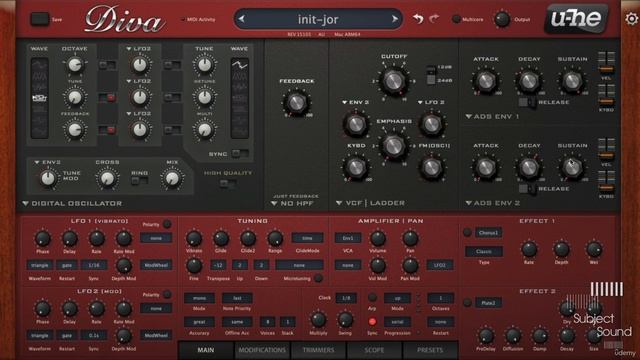The height and width of the screenshot is (360, 640).
Task: Switch to the PRESETS tab
Action: pos(430,350)
